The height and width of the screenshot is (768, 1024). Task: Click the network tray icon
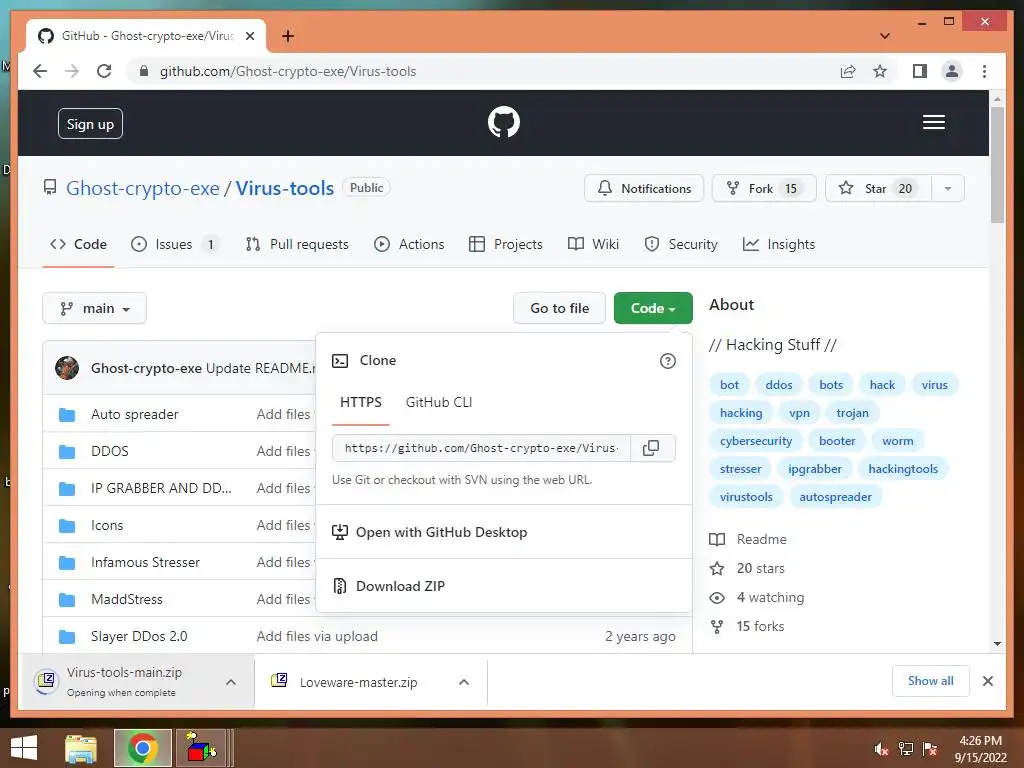[x=906, y=749]
